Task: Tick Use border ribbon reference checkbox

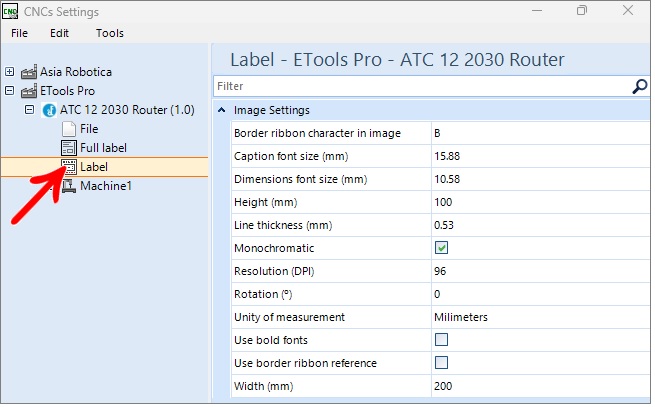Action: pos(441,363)
